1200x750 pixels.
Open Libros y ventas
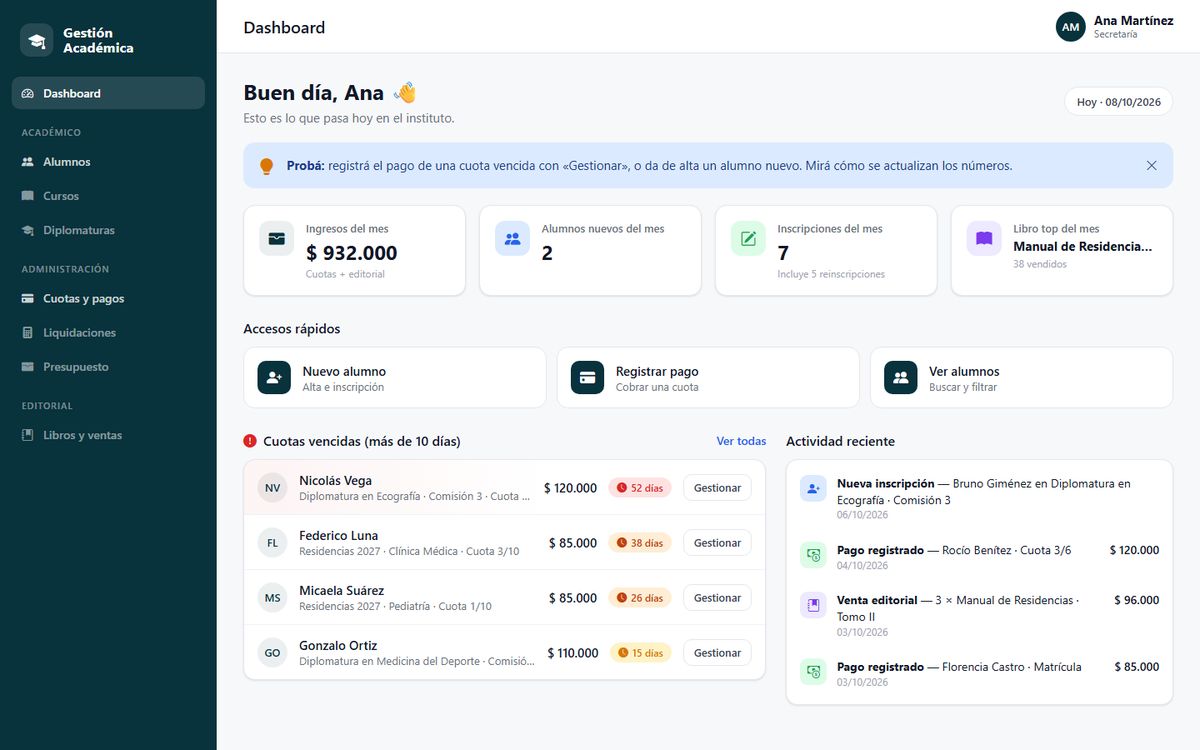click(108, 435)
